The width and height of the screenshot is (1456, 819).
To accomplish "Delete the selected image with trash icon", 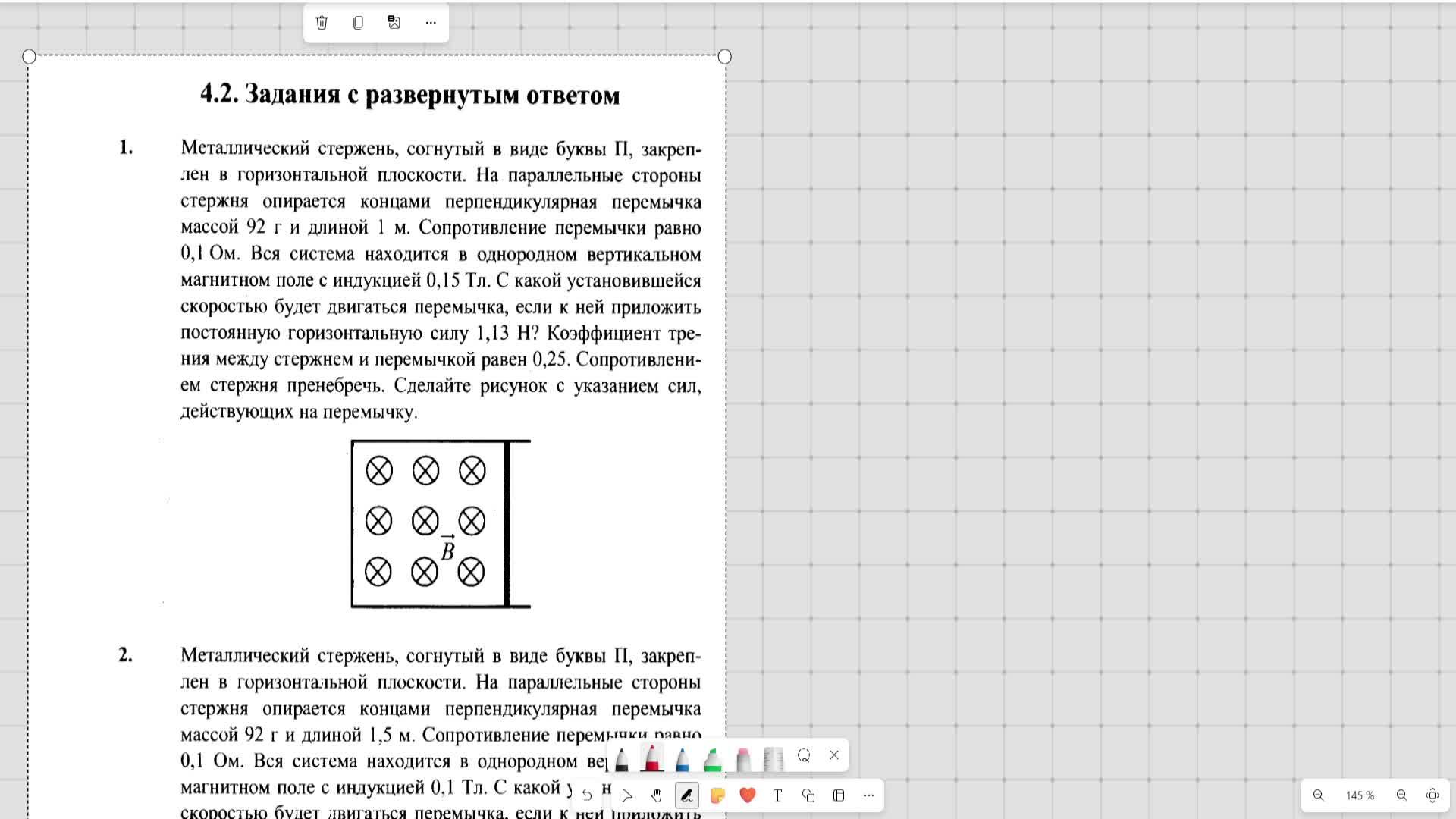I will tap(322, 23).
